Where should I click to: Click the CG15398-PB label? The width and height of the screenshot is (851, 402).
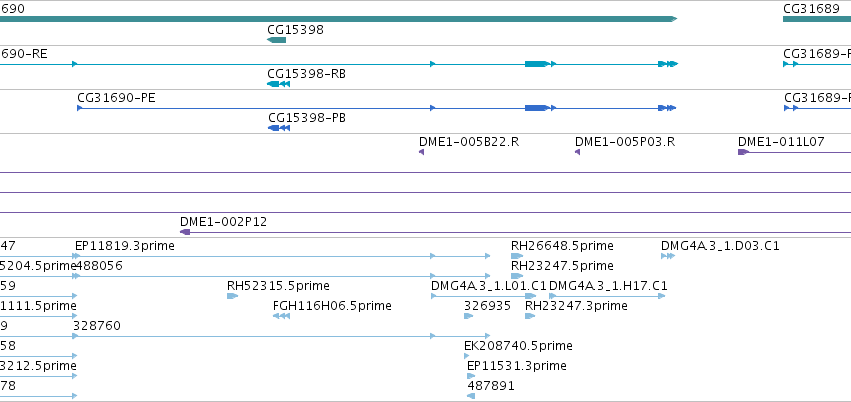tap(307, 118)
